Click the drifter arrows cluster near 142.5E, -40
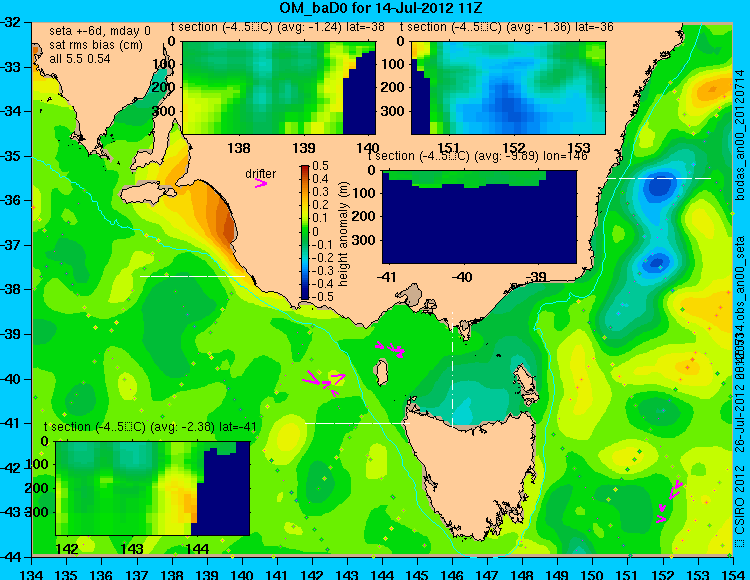The image size is (750, 580). pos(324,381)
